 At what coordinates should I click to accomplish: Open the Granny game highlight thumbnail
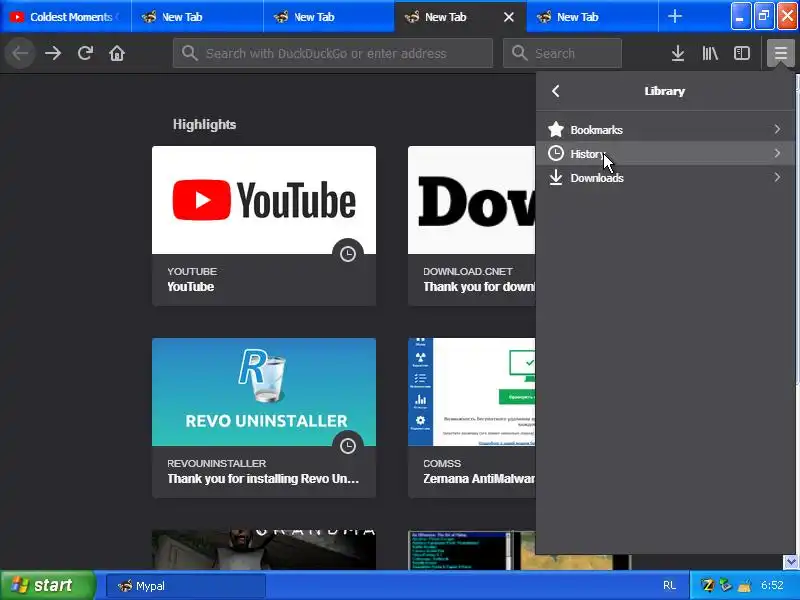coord(264,549)
